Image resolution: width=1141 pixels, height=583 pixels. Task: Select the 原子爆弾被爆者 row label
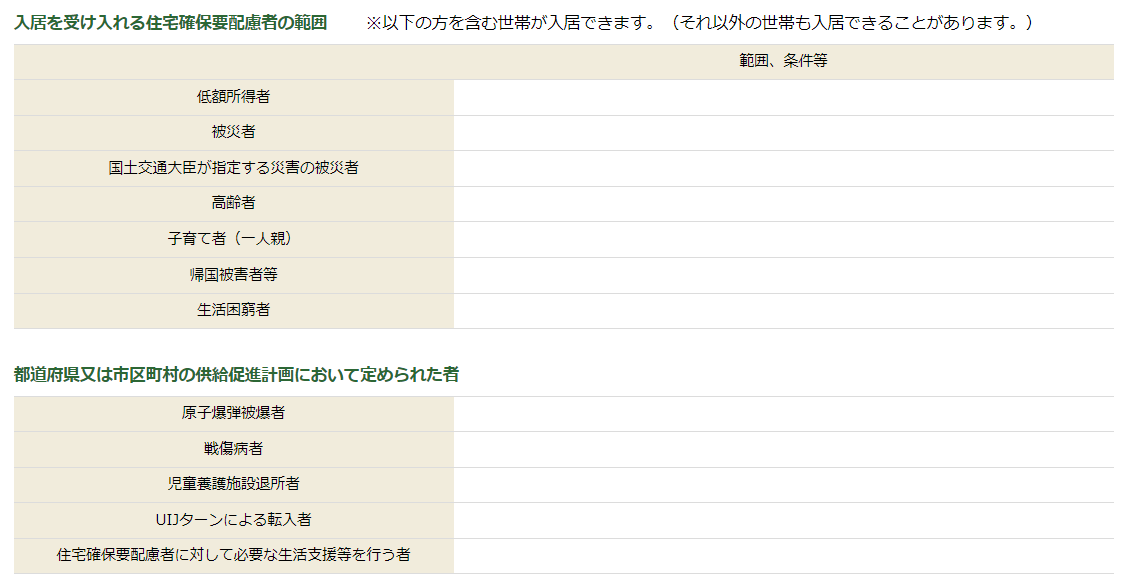pyautogui.click(x=233, y=413)
